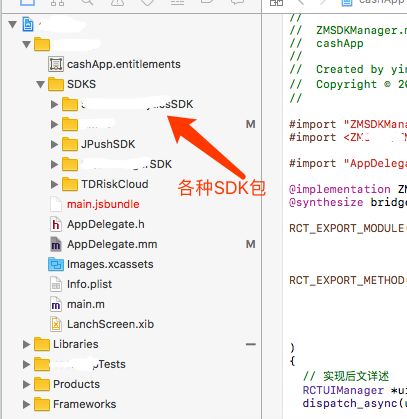Collapse the SDKS folder triangle
The height and width of the screenshot is (419, 407).
[x=41, y=84]
